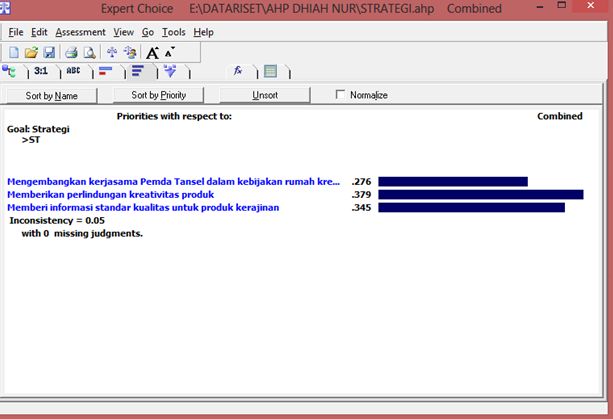613x419 pixels.
Task: Open the graphical comparisons bar tab
Action: pos(105,71)
